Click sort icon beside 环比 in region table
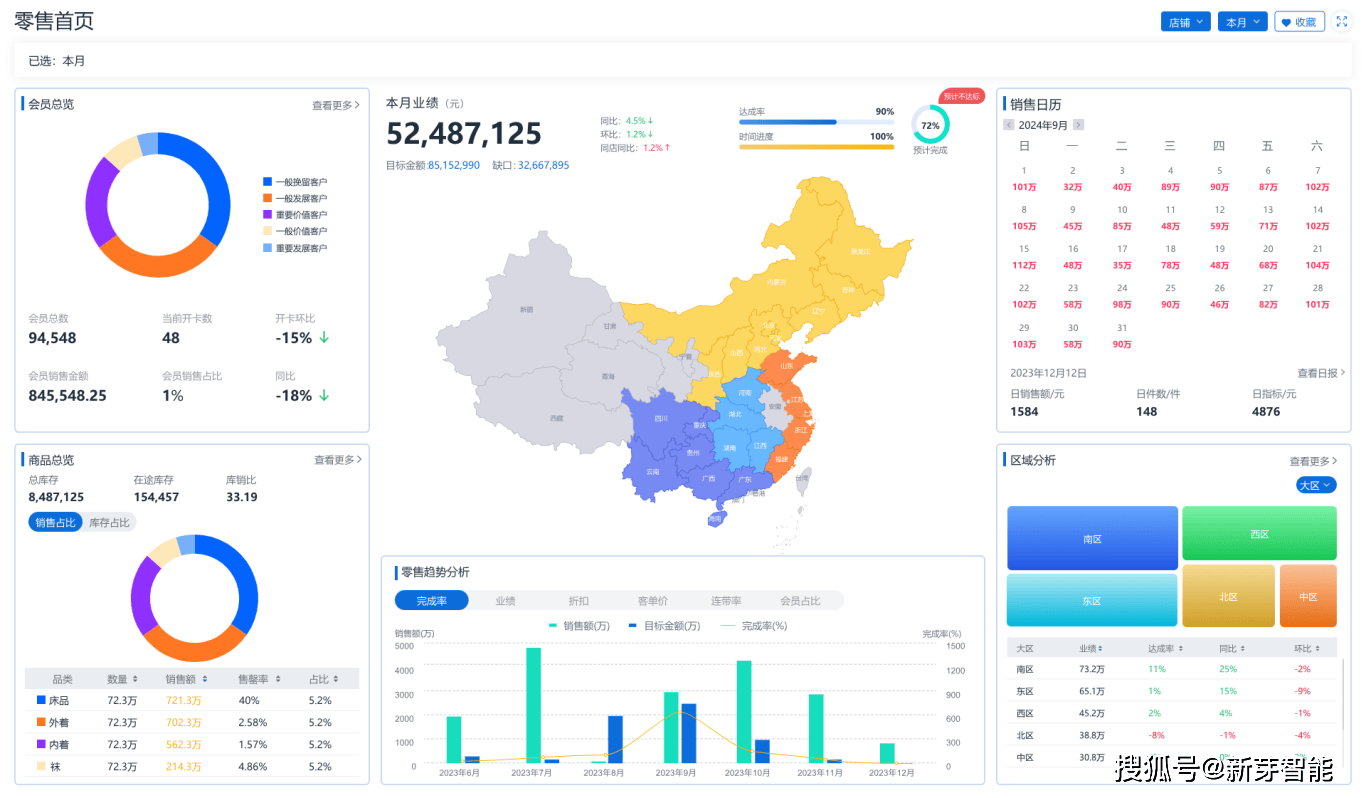 coord(1317,649)
